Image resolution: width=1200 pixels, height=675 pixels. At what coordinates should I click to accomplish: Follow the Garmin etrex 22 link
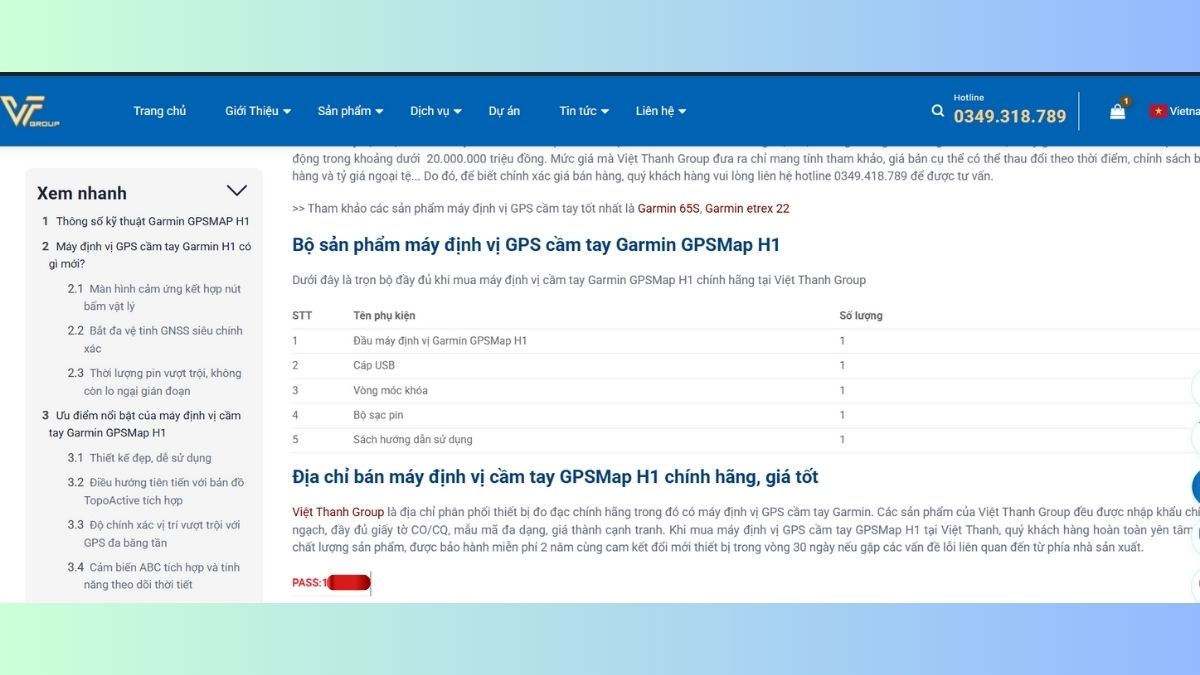click(x=747, y=208)
